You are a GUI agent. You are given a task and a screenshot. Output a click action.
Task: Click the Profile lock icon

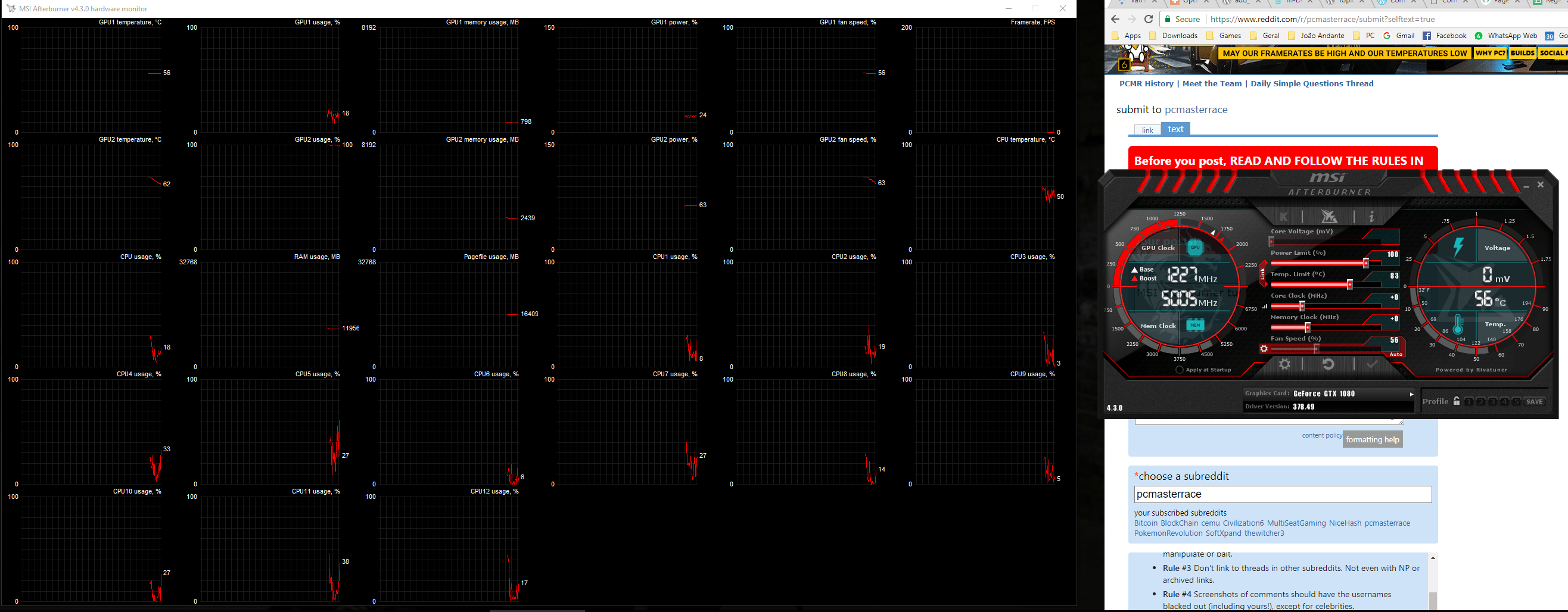(x=1457, y=401)
